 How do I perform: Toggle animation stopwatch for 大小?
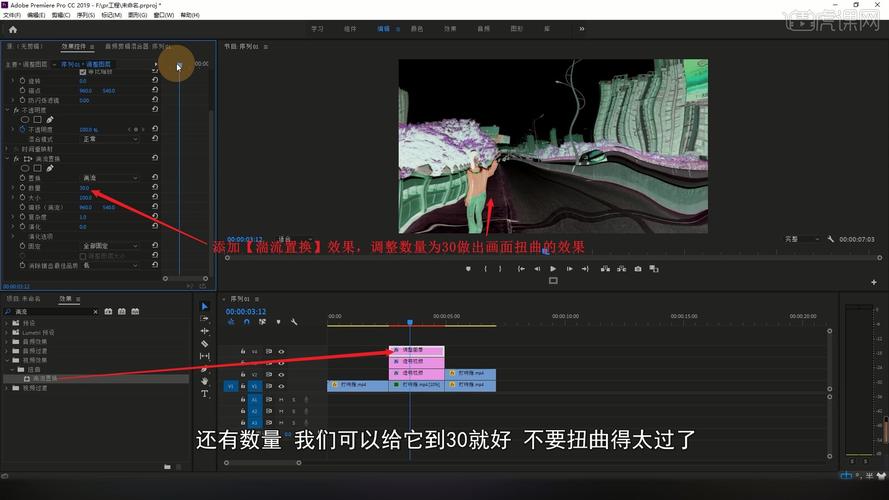tap(23, 197)
